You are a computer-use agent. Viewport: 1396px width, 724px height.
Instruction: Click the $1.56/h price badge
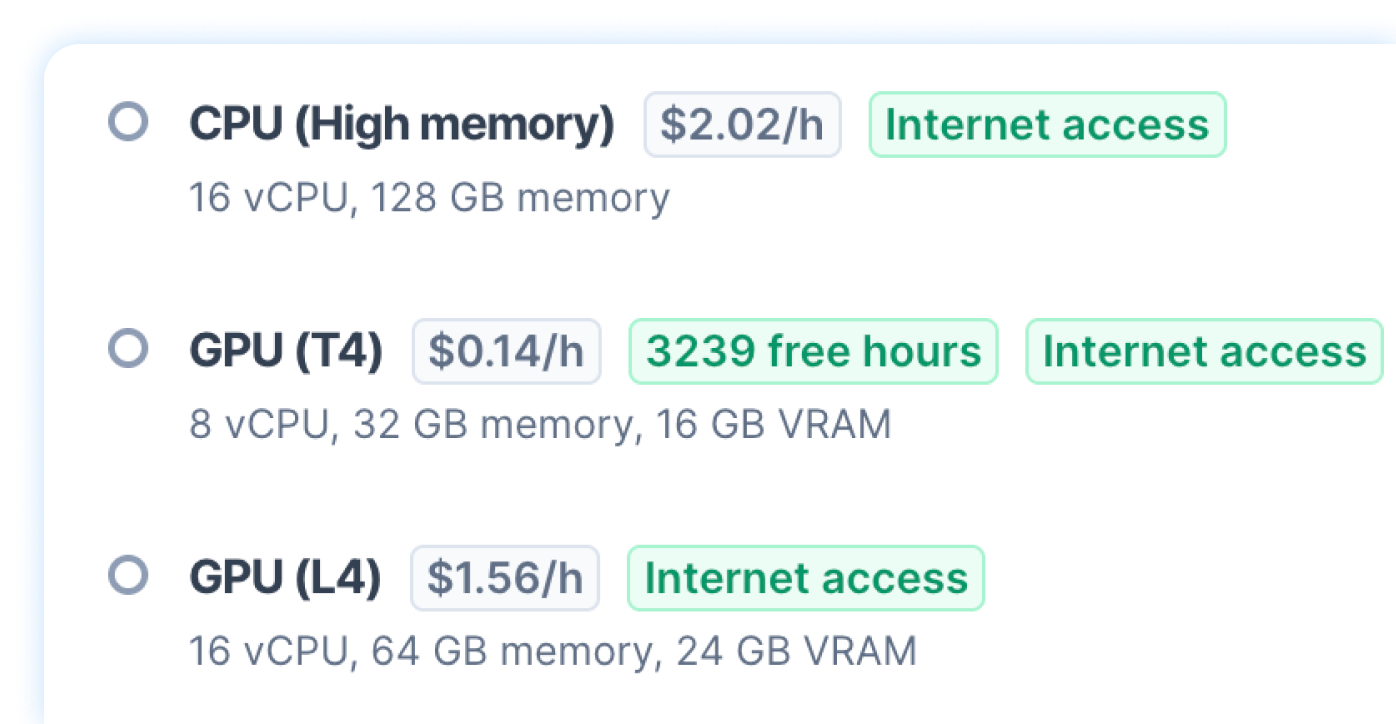505,578
